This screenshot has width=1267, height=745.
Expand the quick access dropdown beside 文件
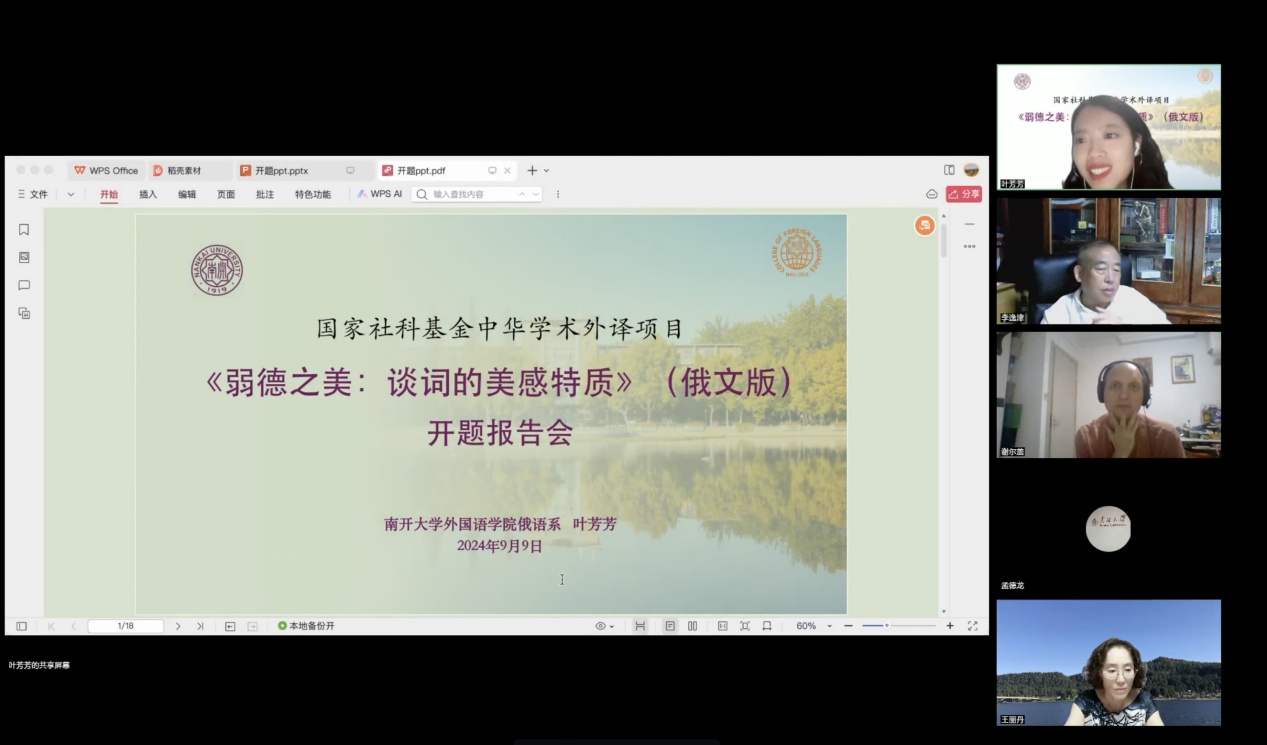coord(71,194)
